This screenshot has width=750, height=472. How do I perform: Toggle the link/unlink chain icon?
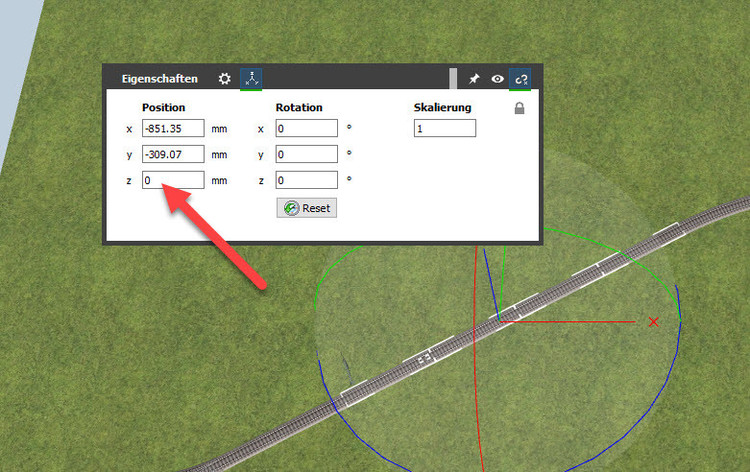[520, 79]
